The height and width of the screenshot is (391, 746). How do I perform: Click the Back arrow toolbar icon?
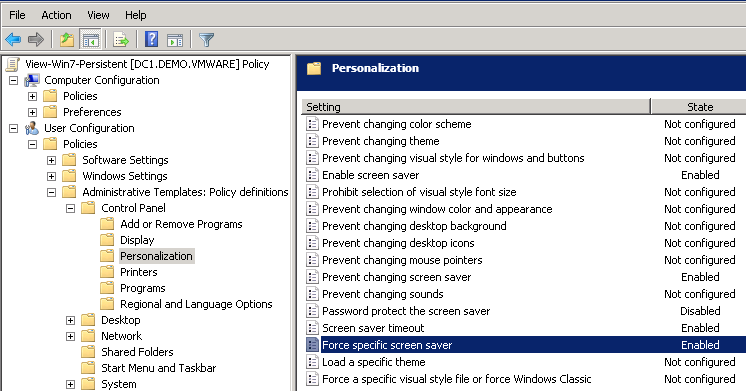[x=13, y=39]
